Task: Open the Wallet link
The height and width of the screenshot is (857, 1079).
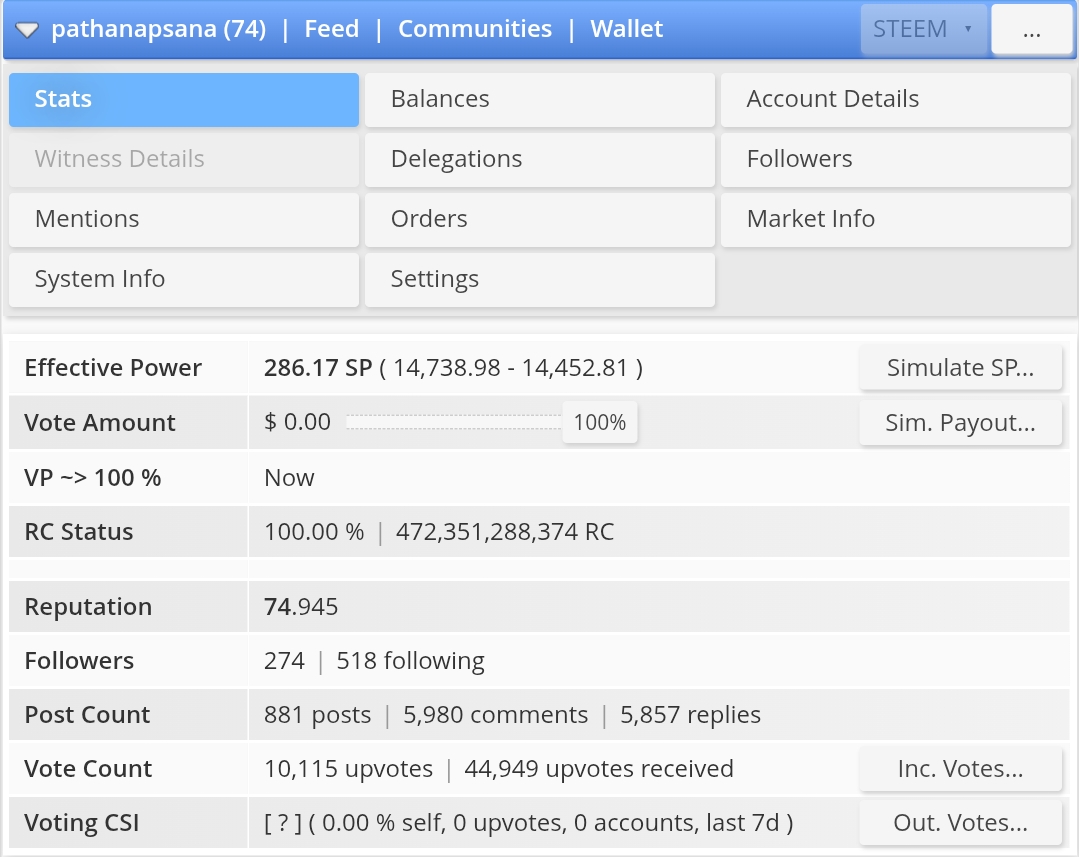Action: pos(627,29)
